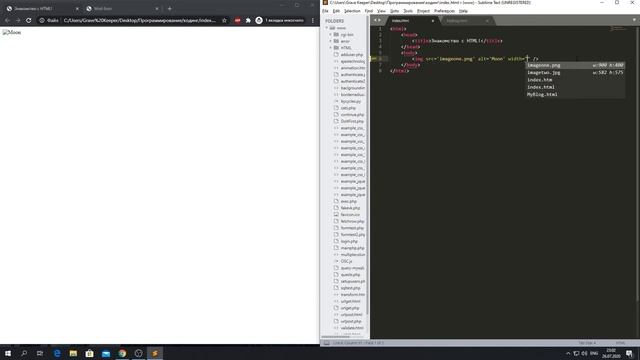Open the Project menu
This screenshot has width=640, height=360.
point(423,11)
